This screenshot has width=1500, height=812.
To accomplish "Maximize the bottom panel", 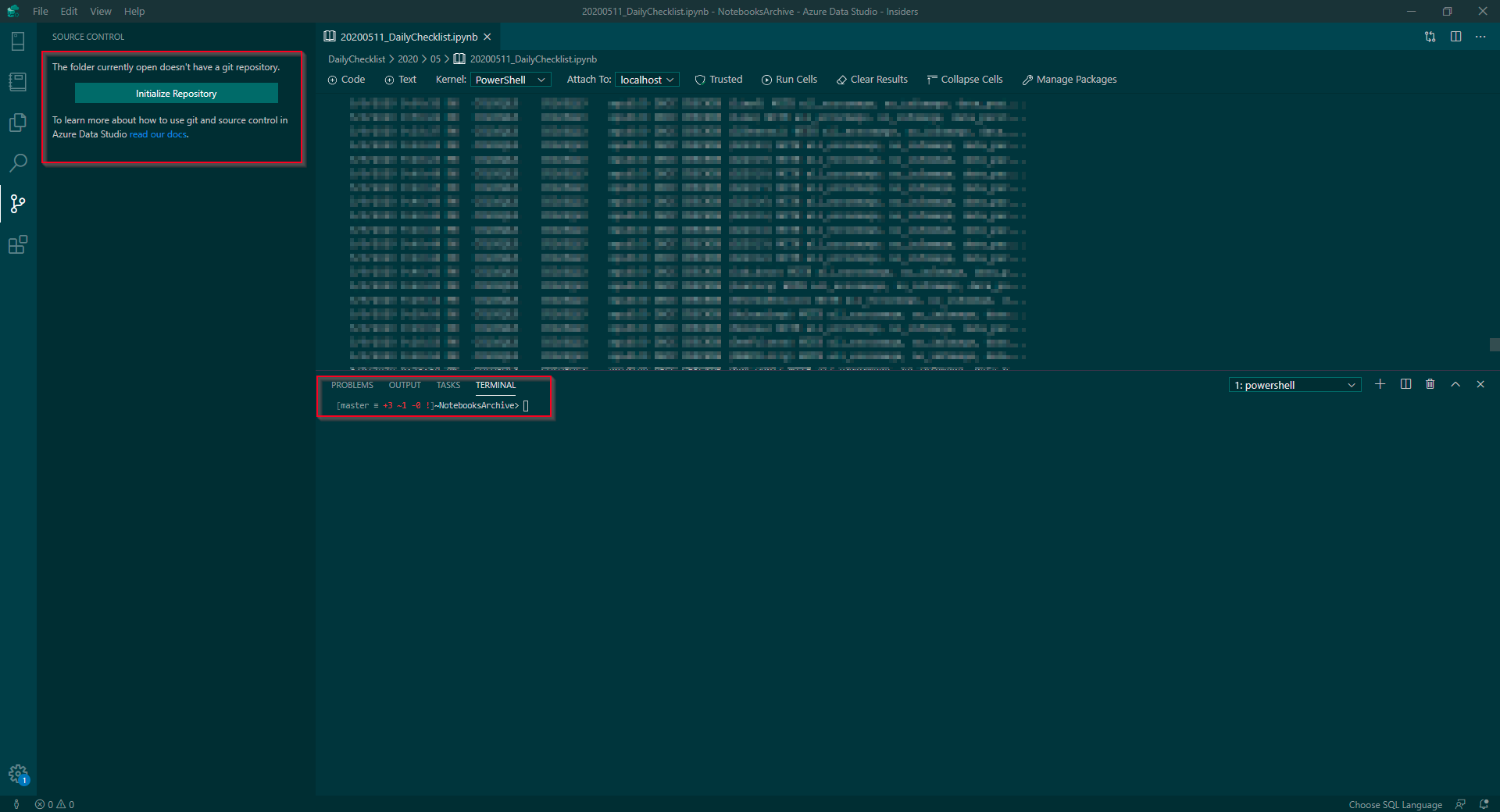I will 1455,384.
